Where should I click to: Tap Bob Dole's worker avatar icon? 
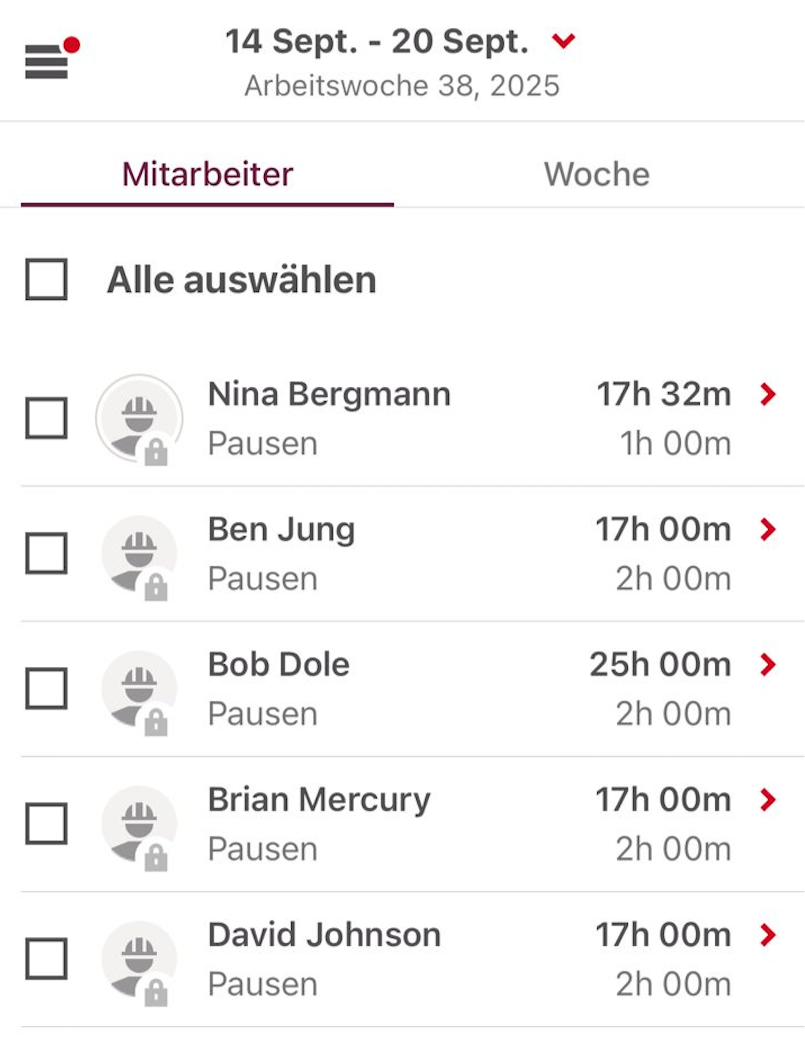pos(139,689)
